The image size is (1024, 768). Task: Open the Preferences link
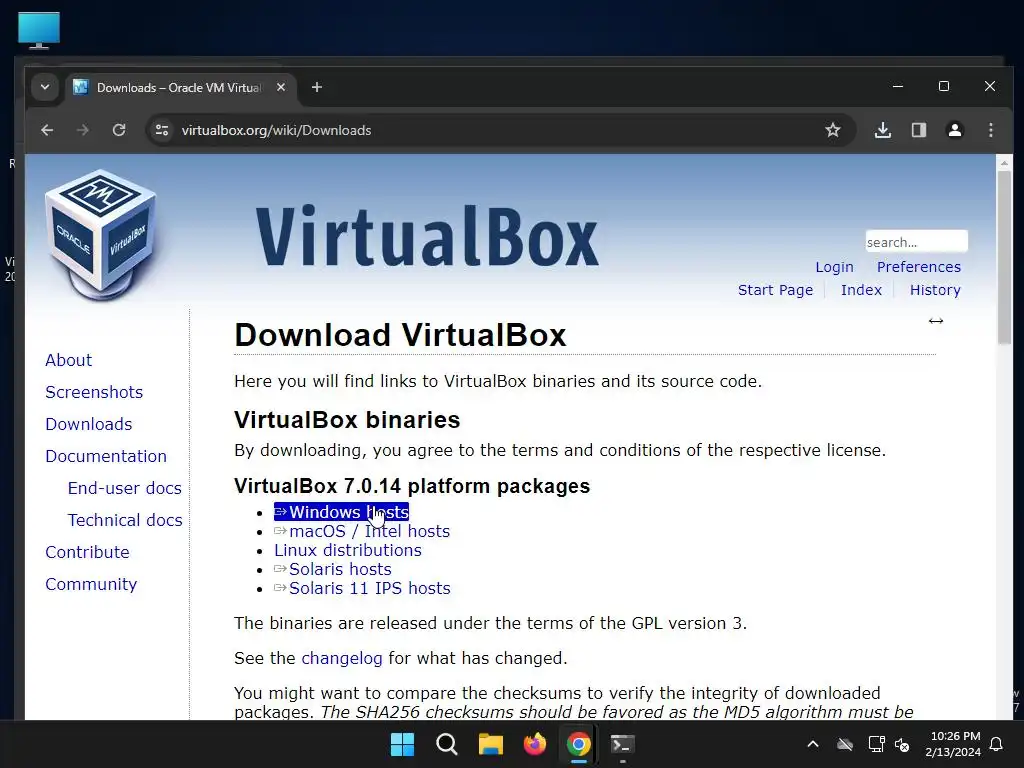[x=918, y=267]
